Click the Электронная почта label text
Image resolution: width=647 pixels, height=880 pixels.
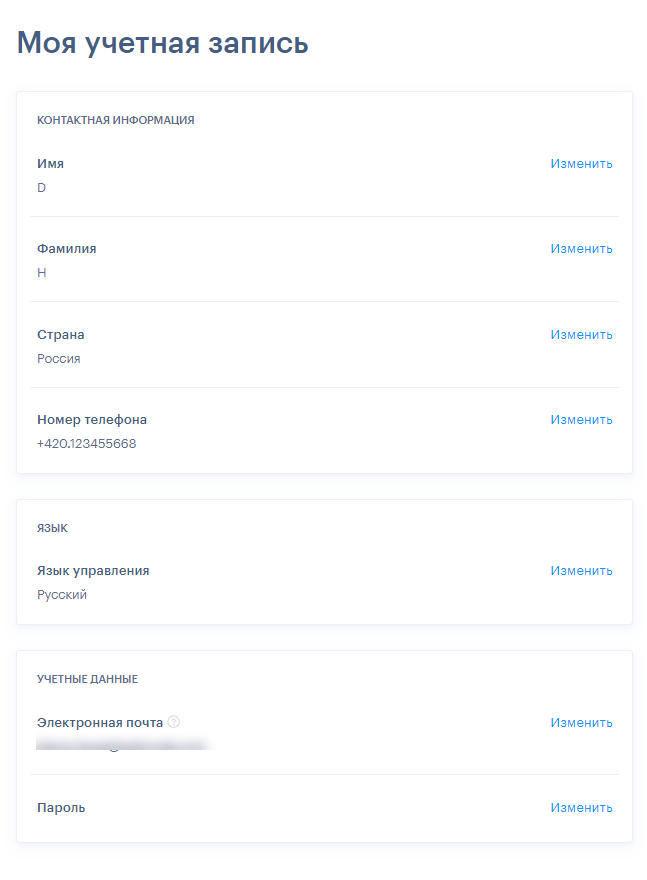coord(100,723)
